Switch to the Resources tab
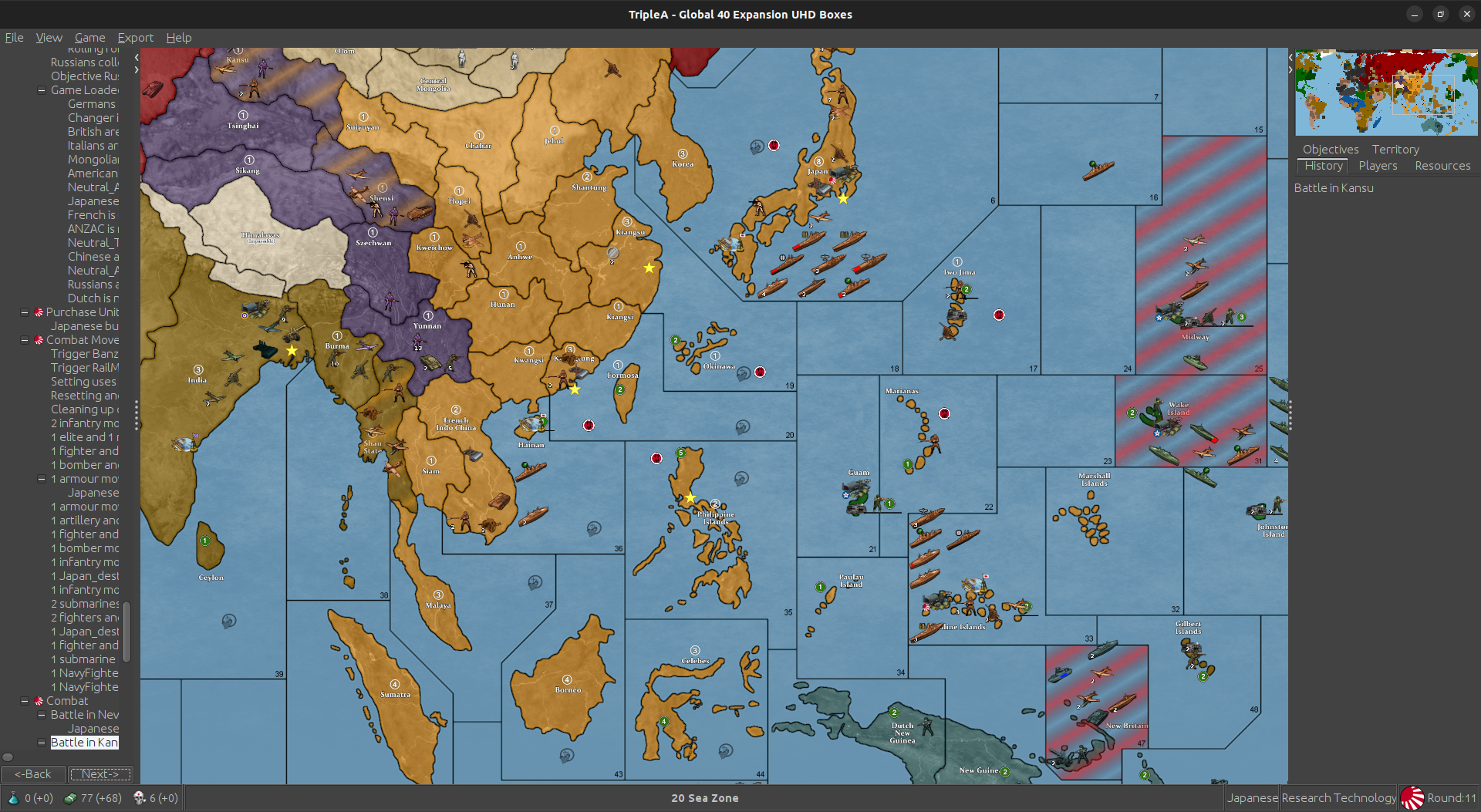 (x=1442, y=166)
